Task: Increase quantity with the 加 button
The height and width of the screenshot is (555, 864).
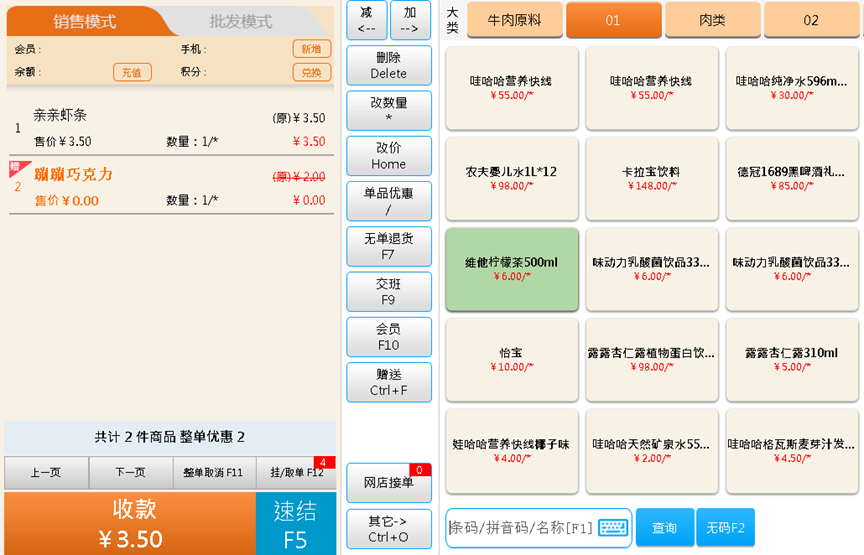Action: tap(410, 20)
